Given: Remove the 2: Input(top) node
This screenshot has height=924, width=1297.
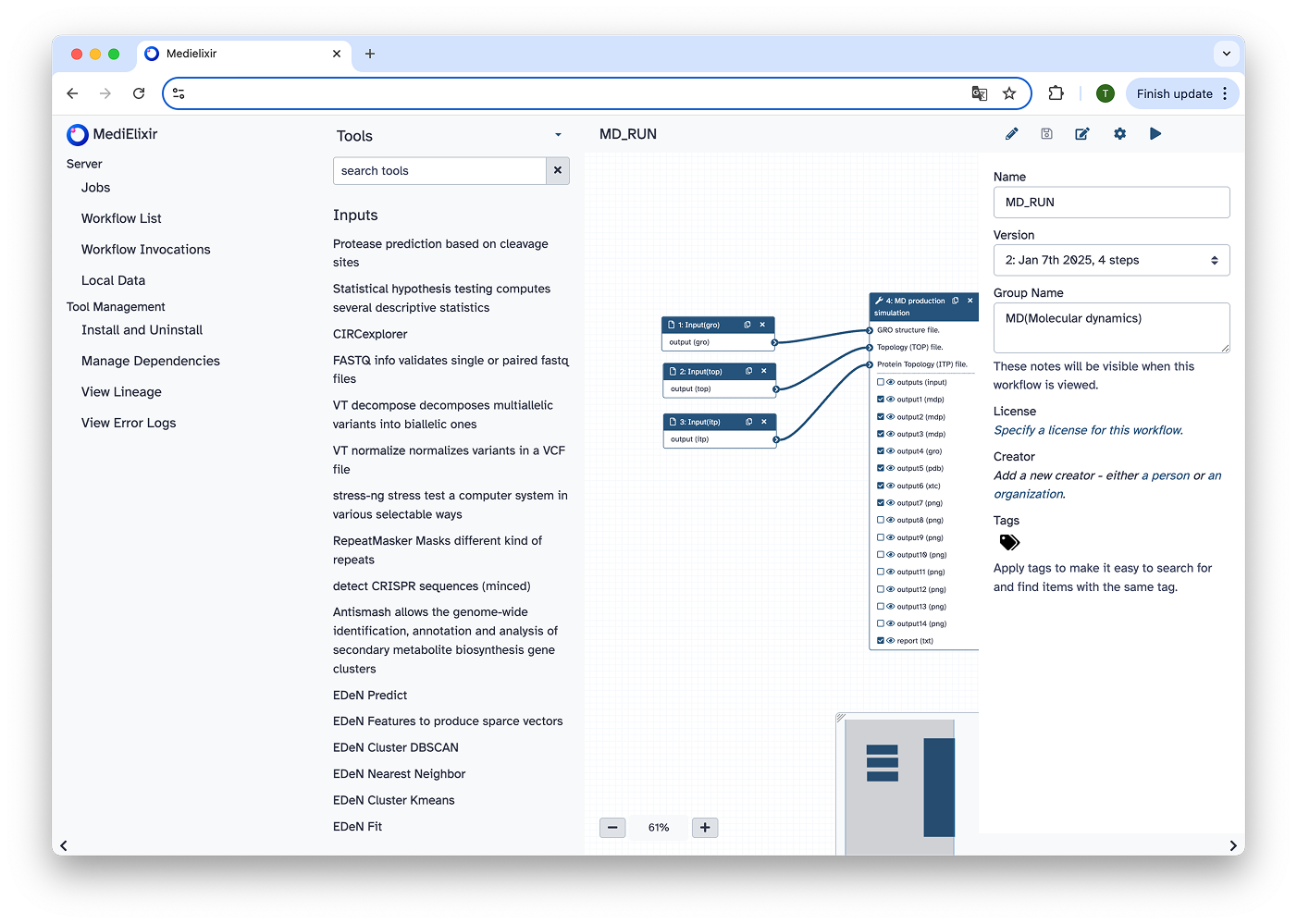Looking at the screenshot, I should coord(764,371).
